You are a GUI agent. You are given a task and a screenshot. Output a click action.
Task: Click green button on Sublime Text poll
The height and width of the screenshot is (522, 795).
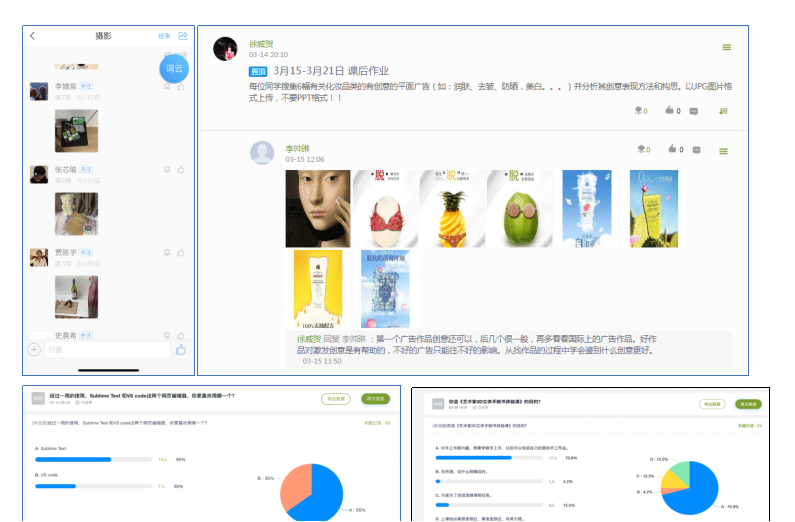click(x=376, y=398)
